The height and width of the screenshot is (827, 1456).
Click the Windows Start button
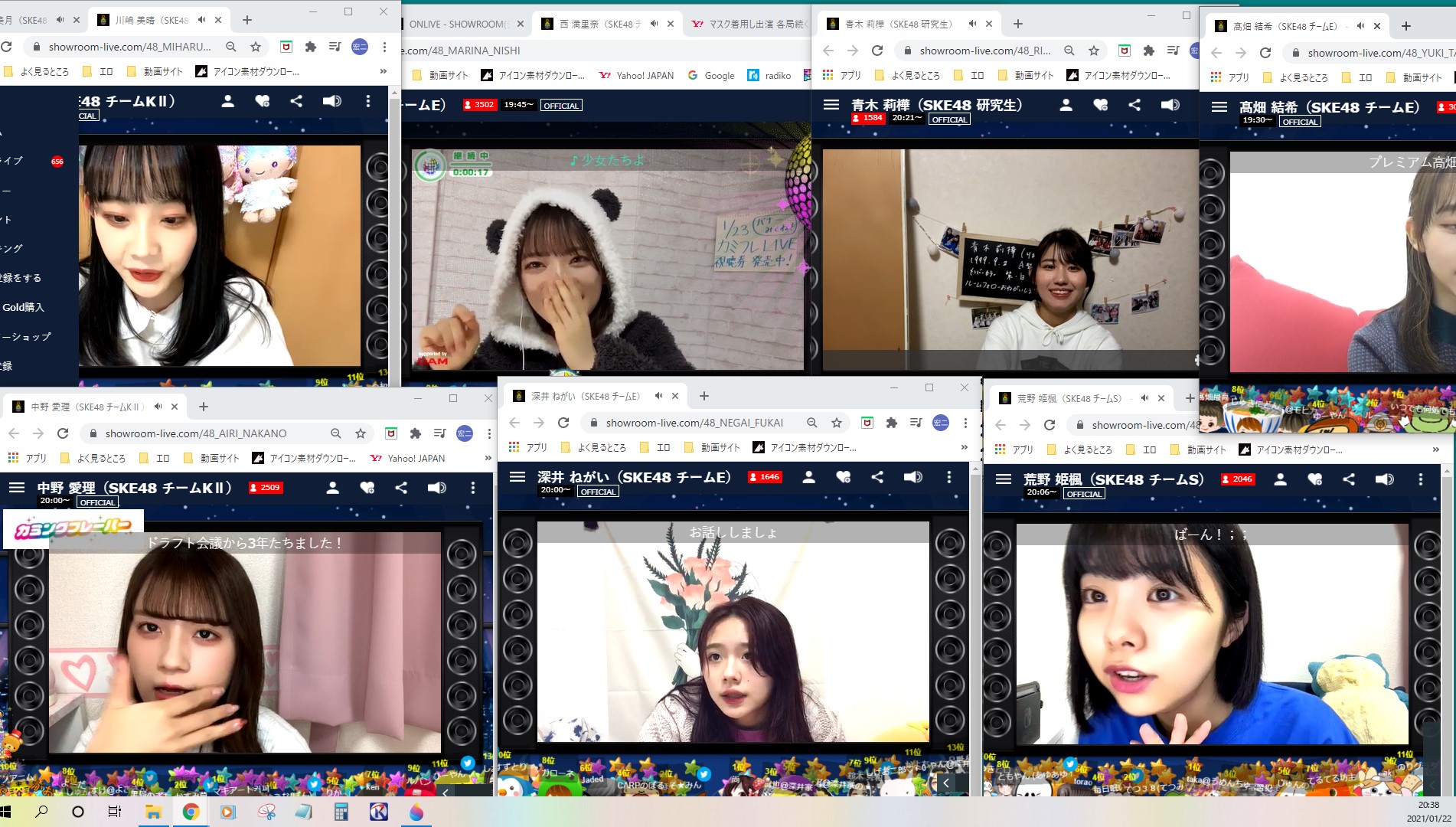tap(6, 812)
